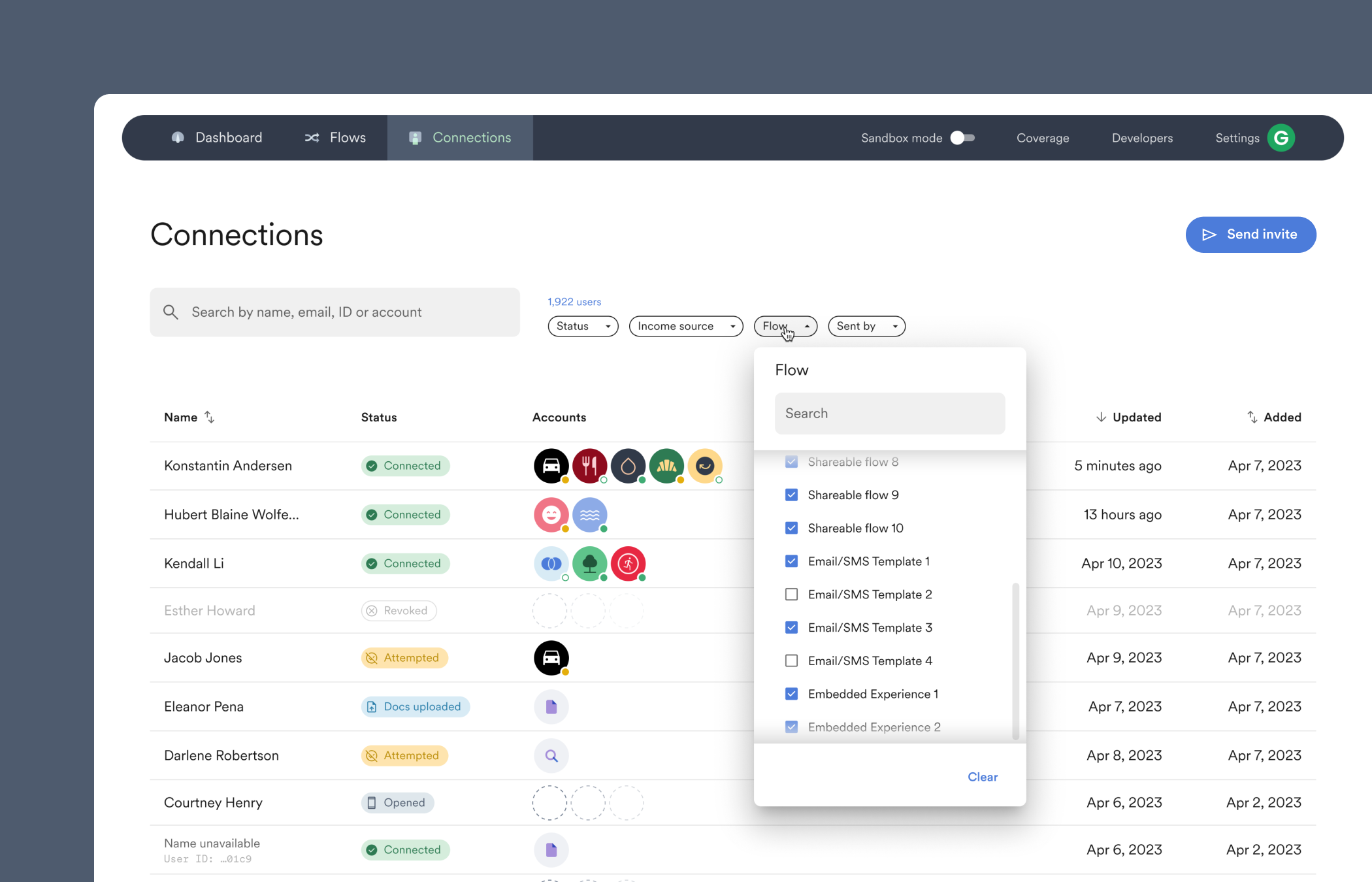Open the Status filter dropdown
Image resolution: width=1372 pixels, height=882 pixels.
583,326
